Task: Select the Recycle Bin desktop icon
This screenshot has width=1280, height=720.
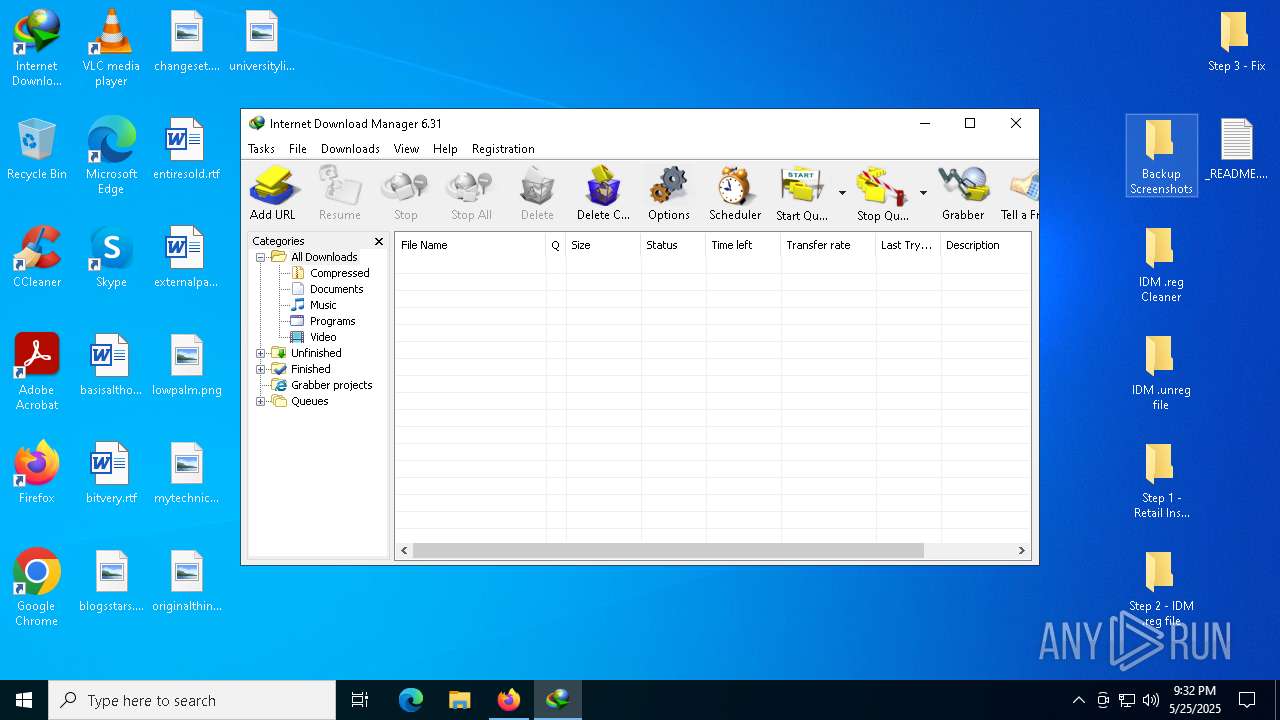Action: 37,150
